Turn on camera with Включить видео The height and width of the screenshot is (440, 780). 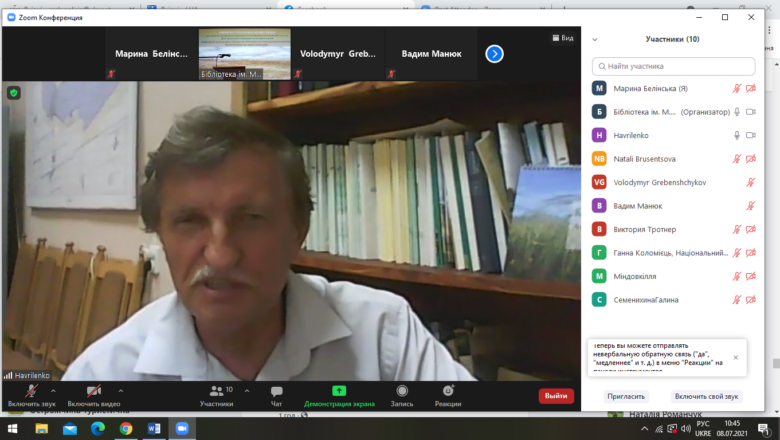[x=94, y=396]
